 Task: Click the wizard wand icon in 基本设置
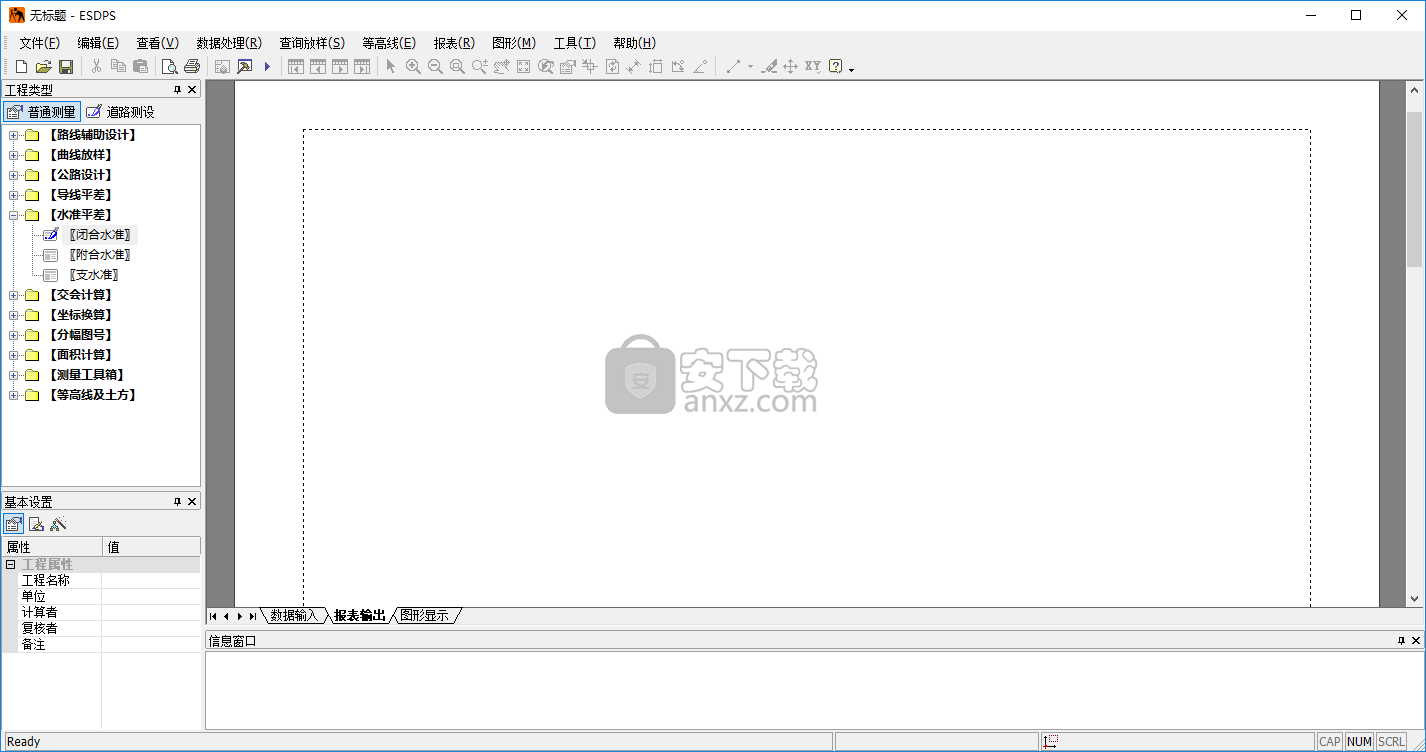58,524
